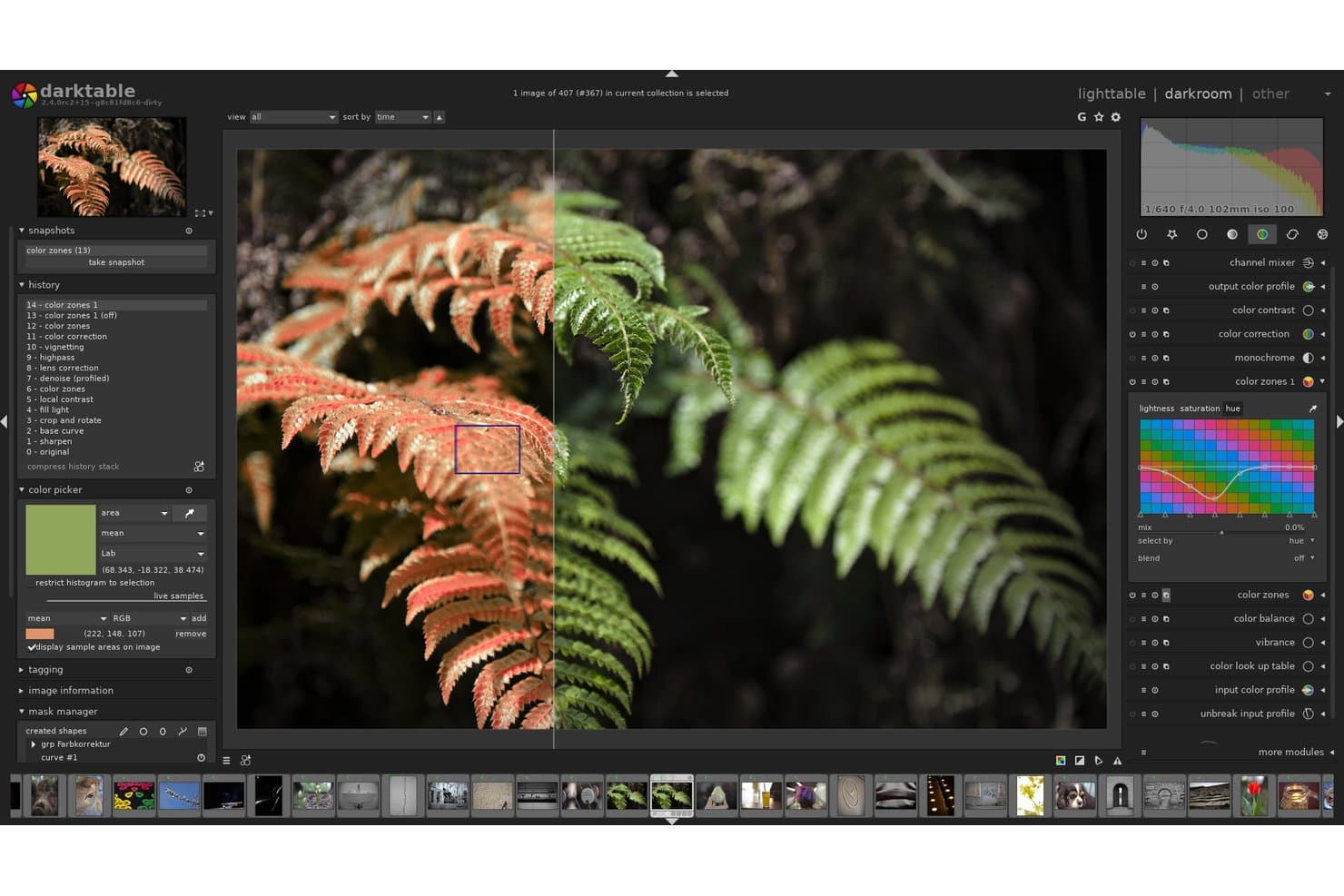Show the basic modules group
This screenshot has width=1344, height=896.
pyautogui.click(x=1201, y=234)
